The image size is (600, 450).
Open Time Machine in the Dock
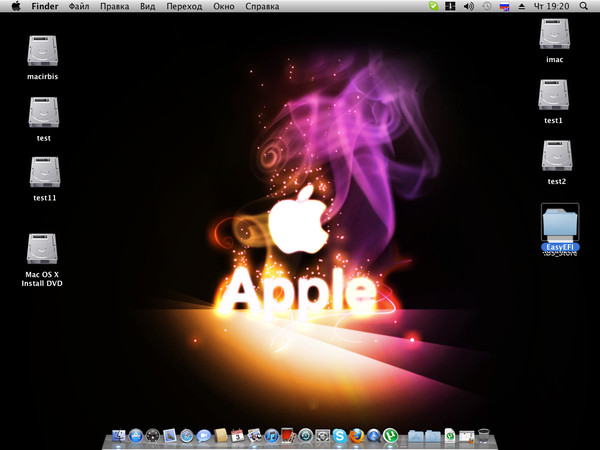[305, 435]
